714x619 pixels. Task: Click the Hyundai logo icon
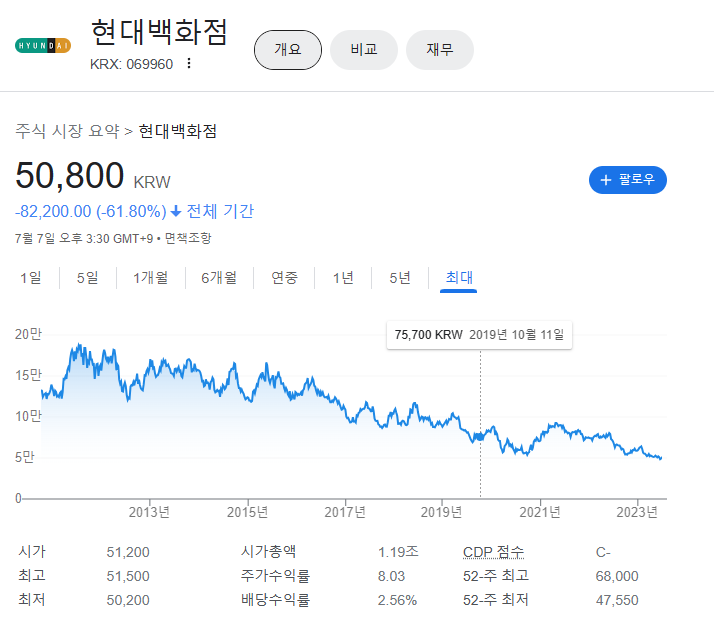[43, 46]
